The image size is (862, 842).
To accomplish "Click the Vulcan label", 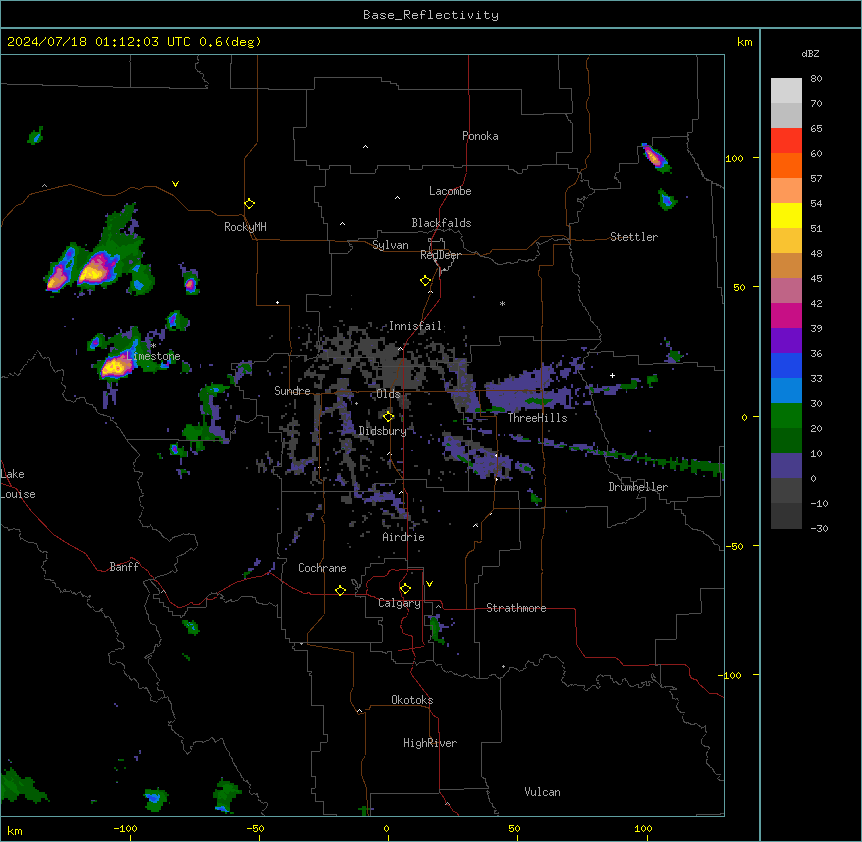I will click(542, 792).
